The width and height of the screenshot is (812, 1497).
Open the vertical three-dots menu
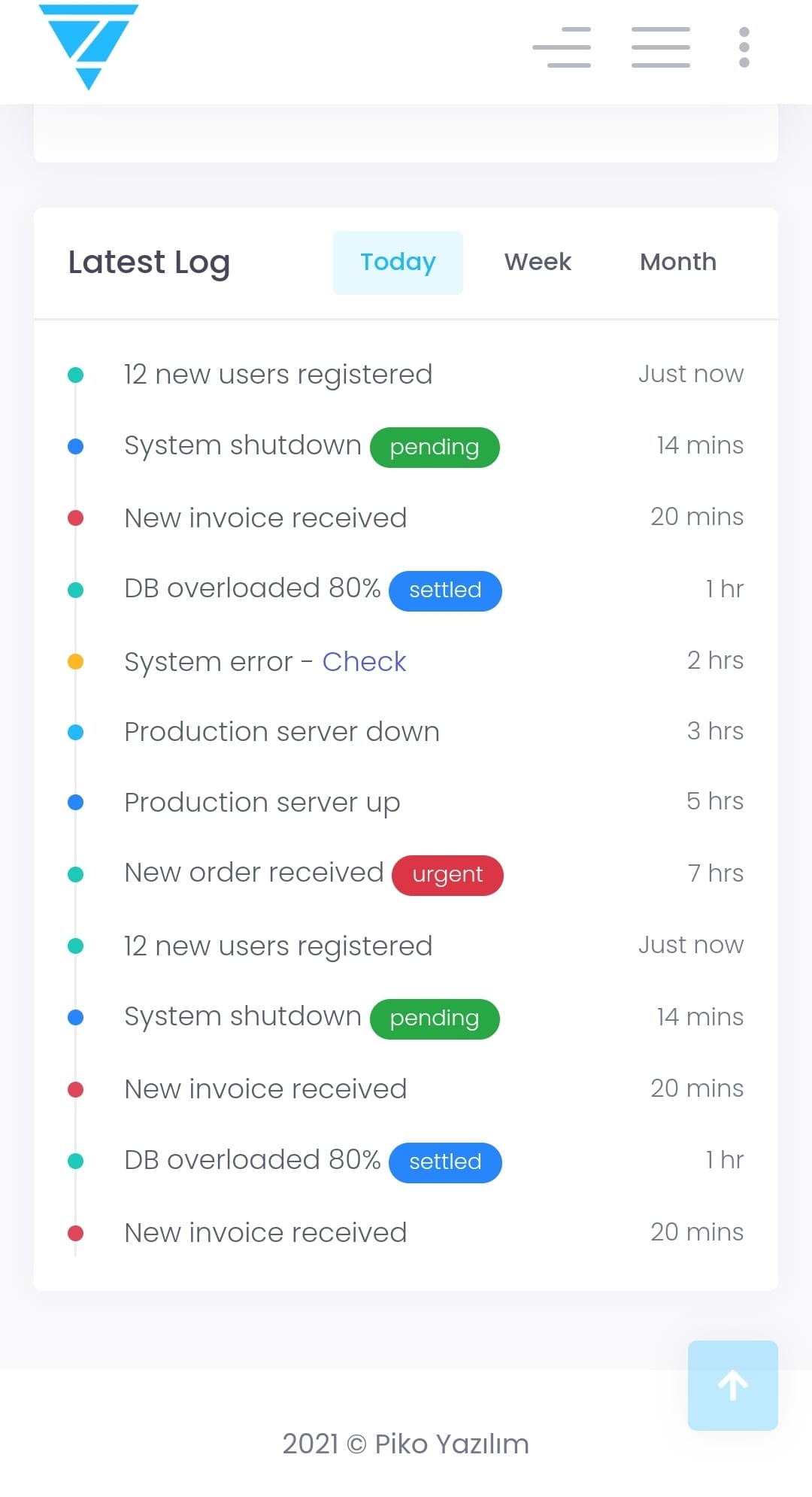click(744, 47)
